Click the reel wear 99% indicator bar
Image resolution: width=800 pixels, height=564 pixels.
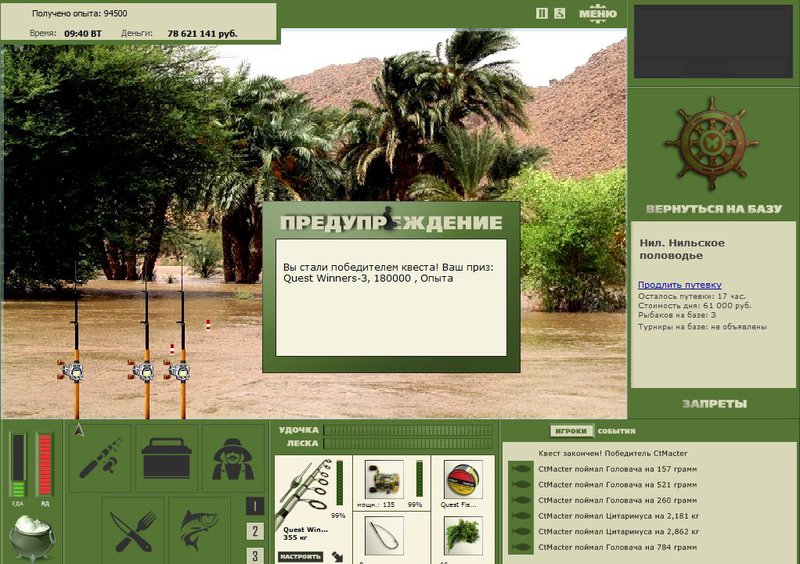[x=419, y=478]
